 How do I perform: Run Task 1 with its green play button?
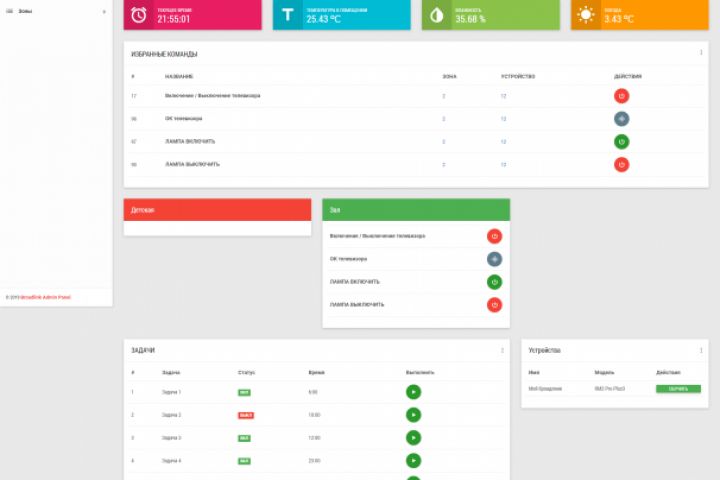pos(413,392)
